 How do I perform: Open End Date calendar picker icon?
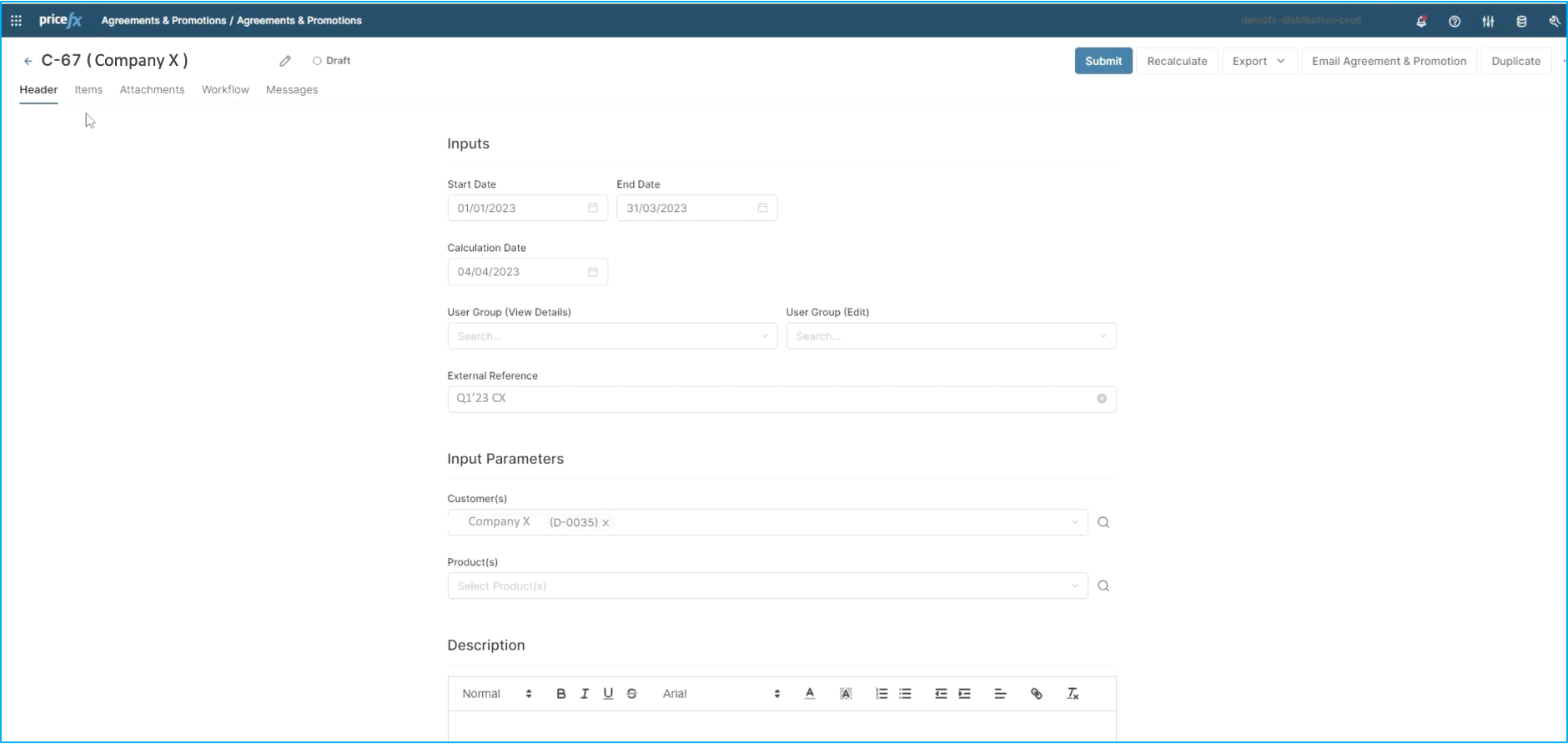(762, 208)
